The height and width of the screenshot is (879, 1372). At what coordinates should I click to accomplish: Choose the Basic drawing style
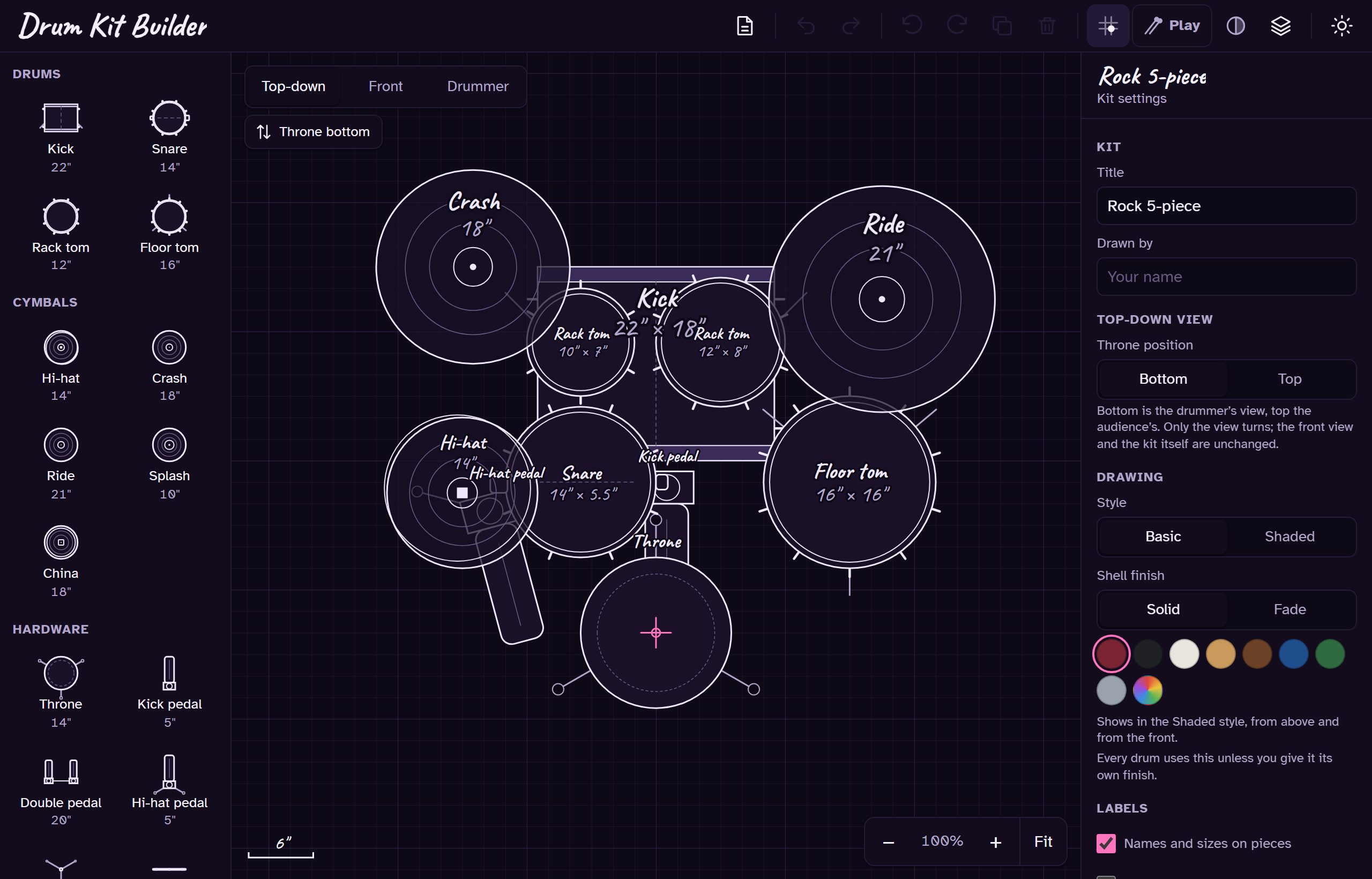click(x=1162, y=537)
